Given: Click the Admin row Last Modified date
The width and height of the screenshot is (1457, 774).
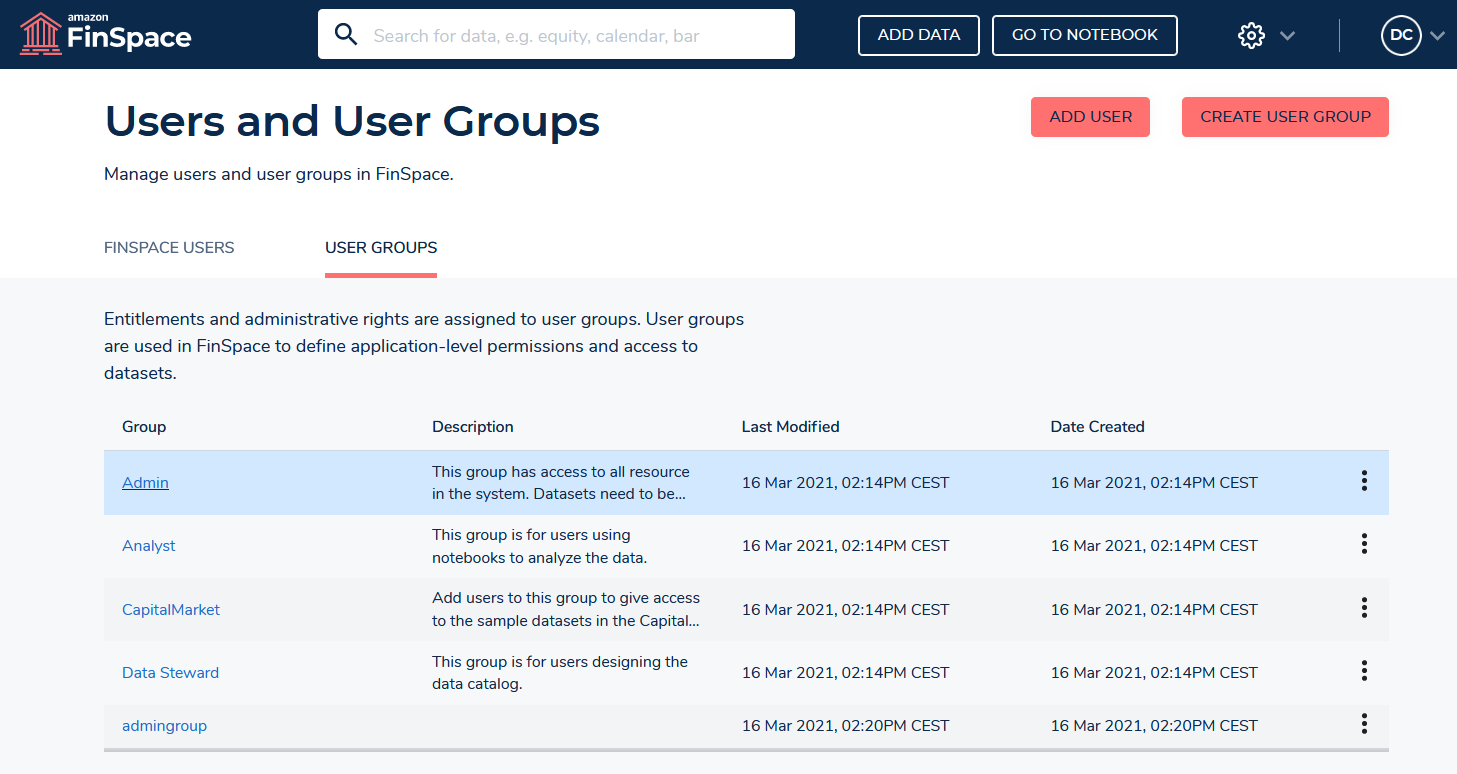Looking at the screenshot, I should click(846, 483).
